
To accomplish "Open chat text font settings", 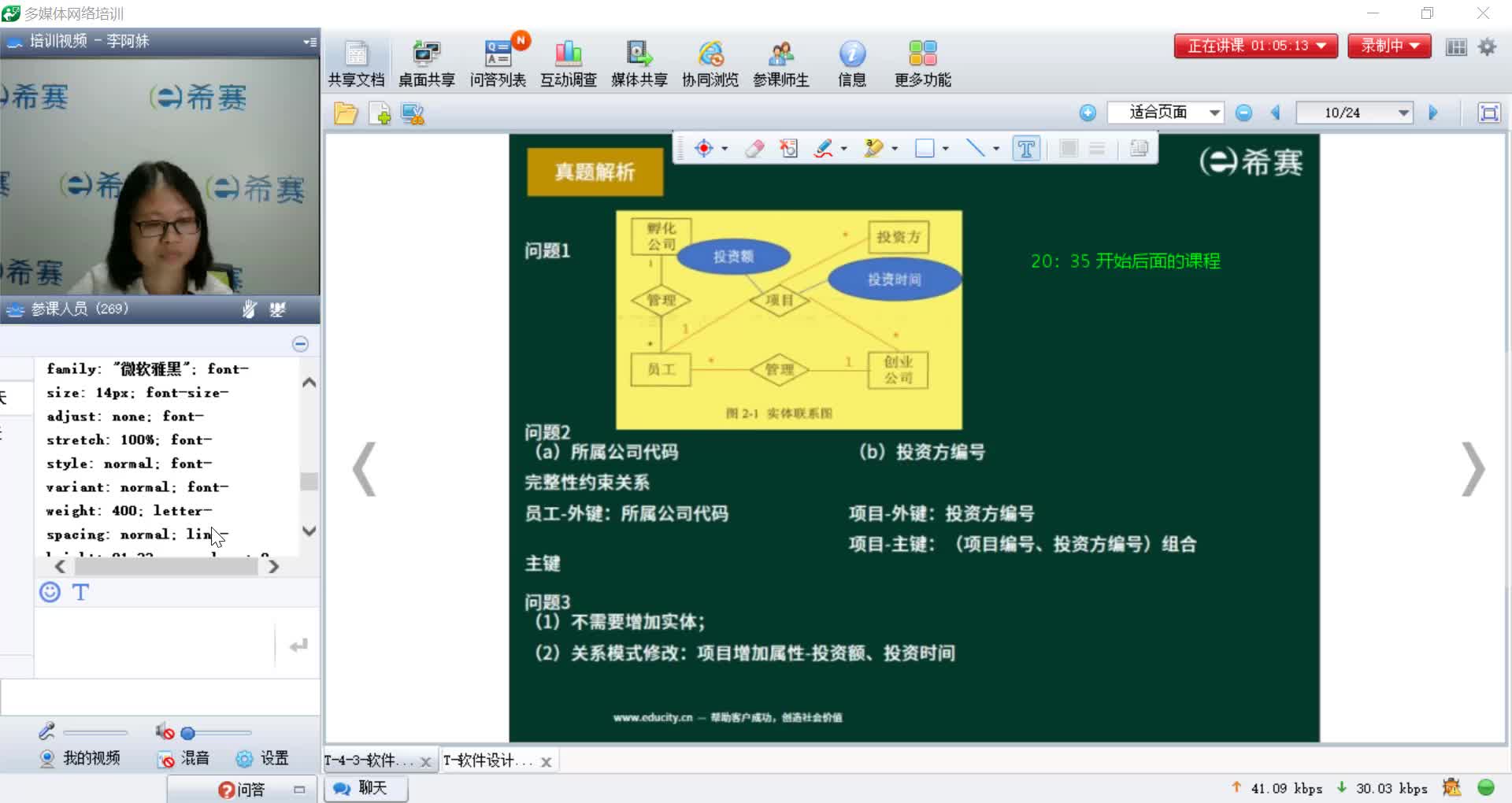I will (80, 592).
